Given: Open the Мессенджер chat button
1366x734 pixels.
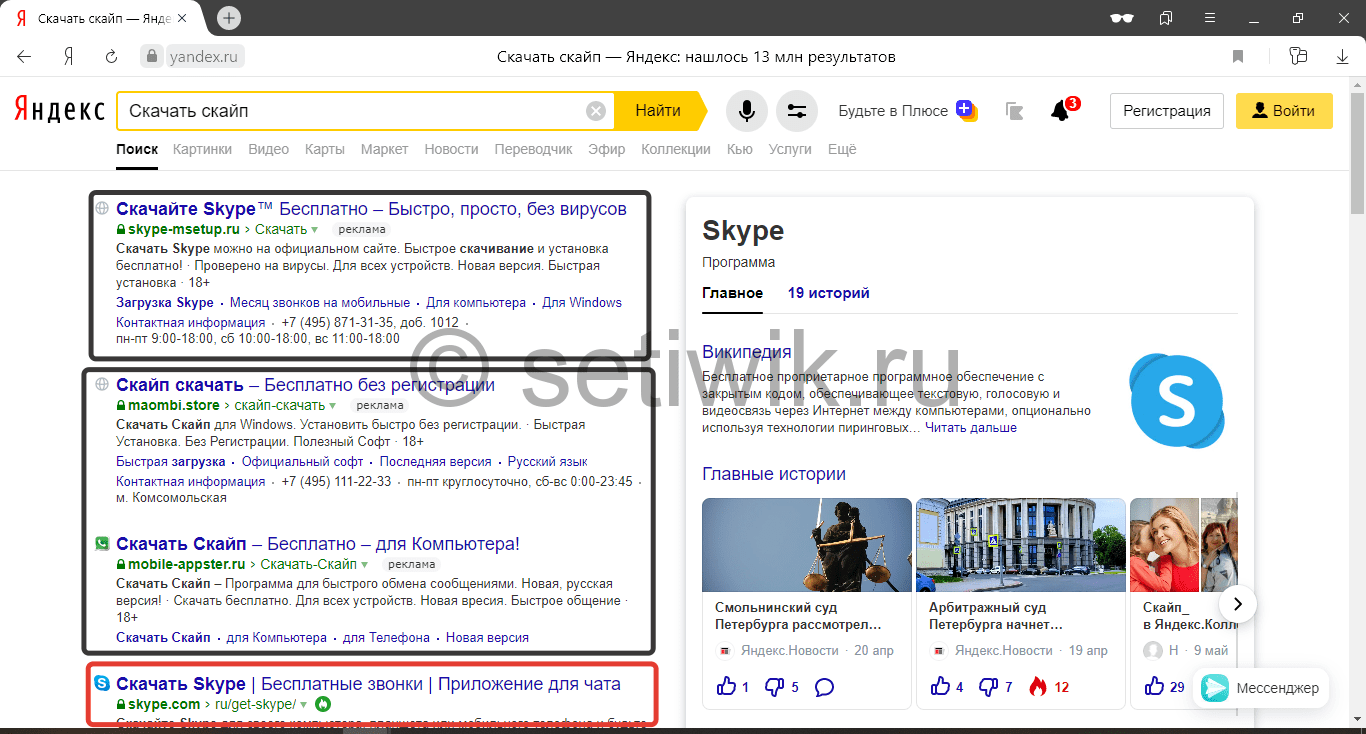Looking at the screenshot, I should point(1261,688).
